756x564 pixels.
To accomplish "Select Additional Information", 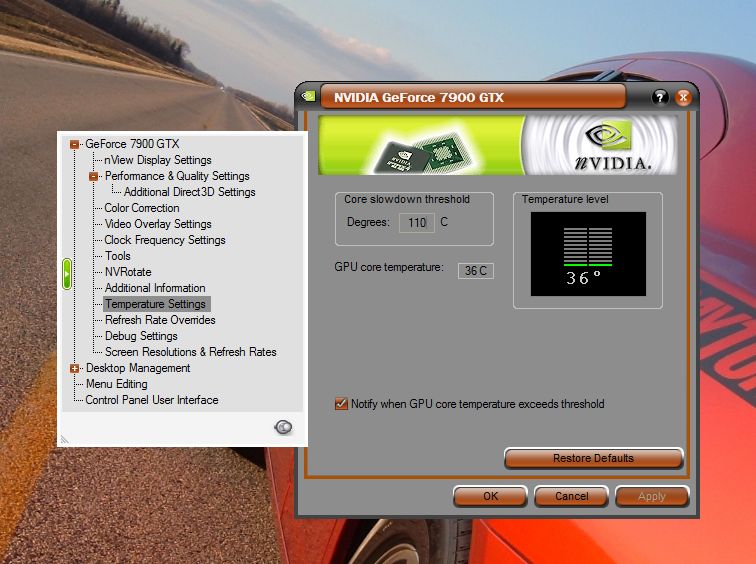I will [x=155, y=288].
